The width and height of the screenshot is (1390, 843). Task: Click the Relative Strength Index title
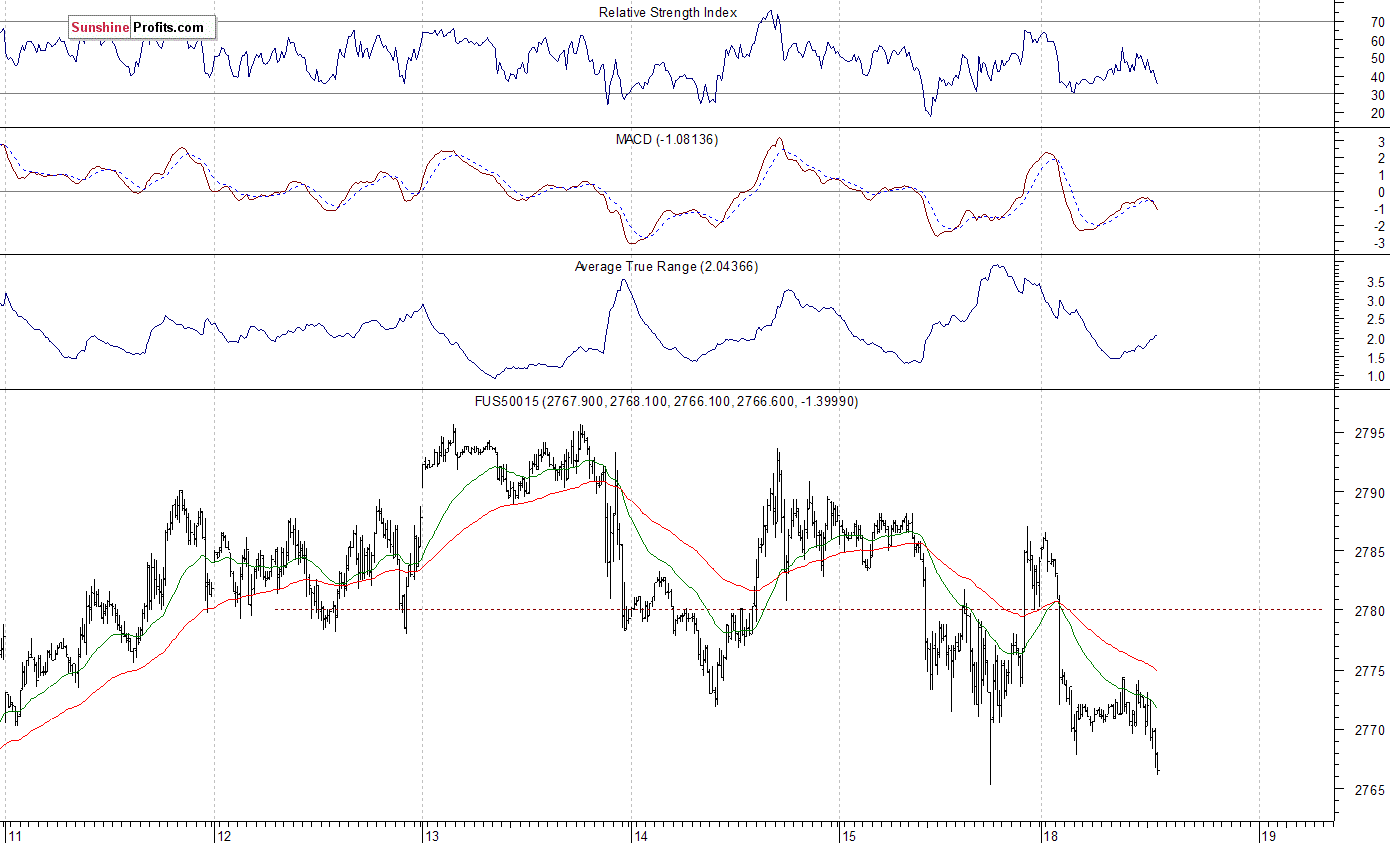point(668,12)
